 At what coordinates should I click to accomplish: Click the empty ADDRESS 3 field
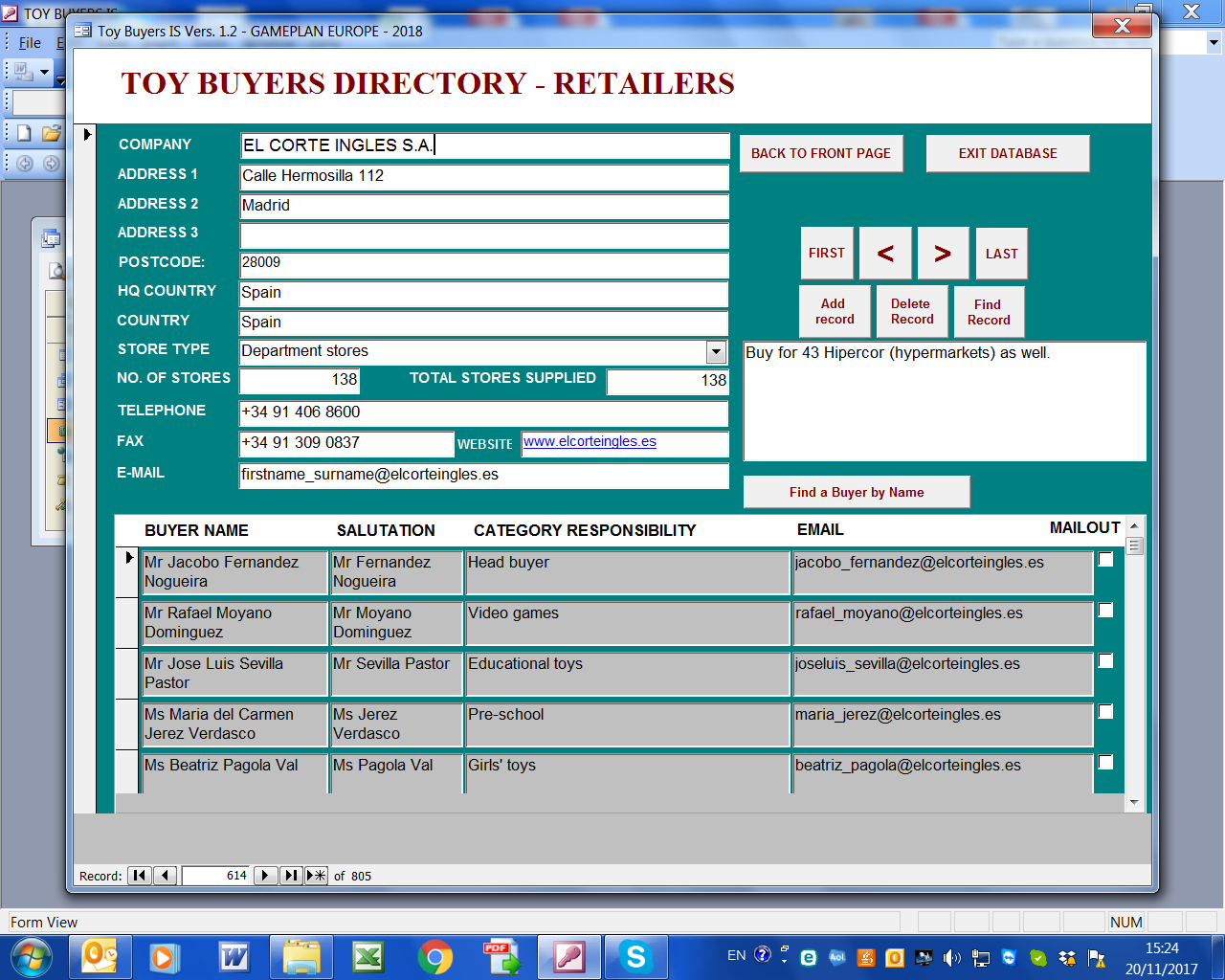[x=484, y=234]
